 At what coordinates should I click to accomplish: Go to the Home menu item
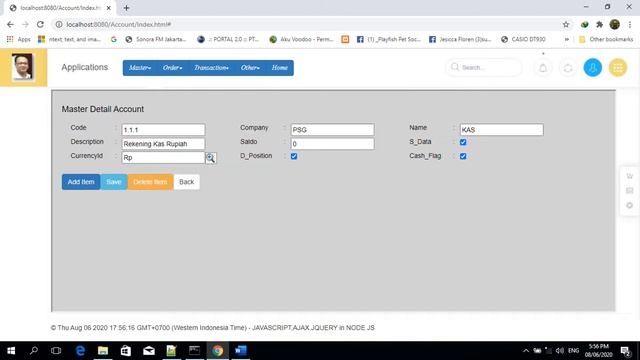(x=280, y=68)
